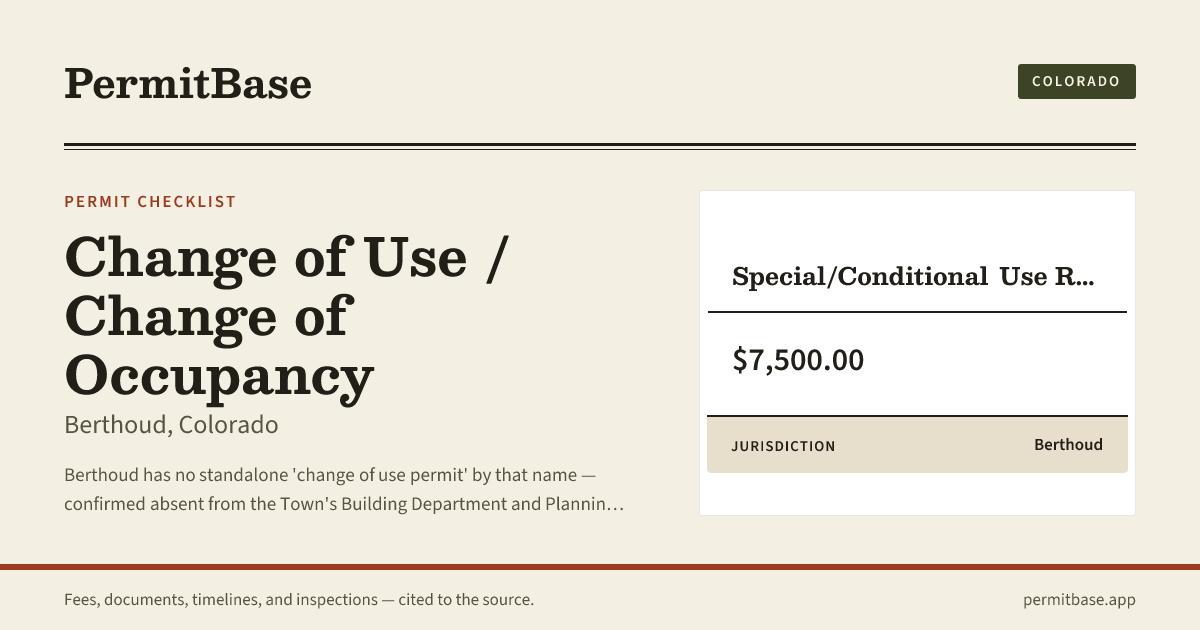Click the tan jurisdiction row

coord(917,444)
